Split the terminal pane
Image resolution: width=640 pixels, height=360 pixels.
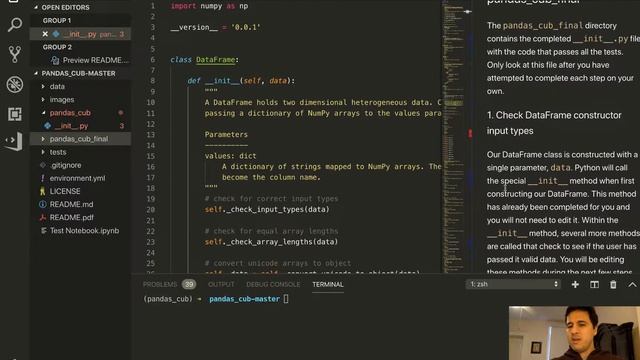594,284
